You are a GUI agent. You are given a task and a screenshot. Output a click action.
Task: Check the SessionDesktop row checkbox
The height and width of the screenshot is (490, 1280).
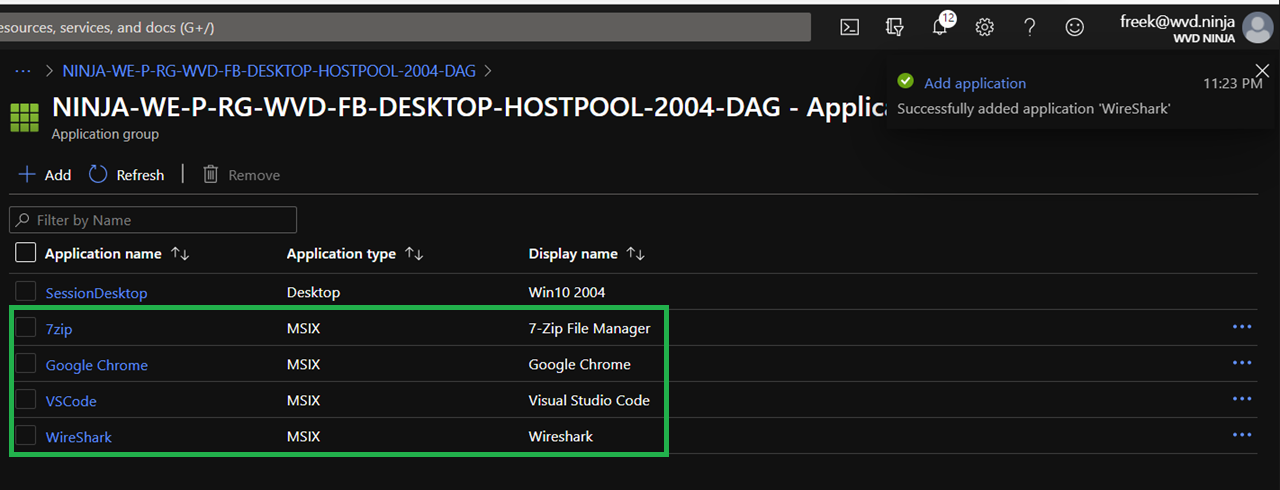(x=26, y=291)
